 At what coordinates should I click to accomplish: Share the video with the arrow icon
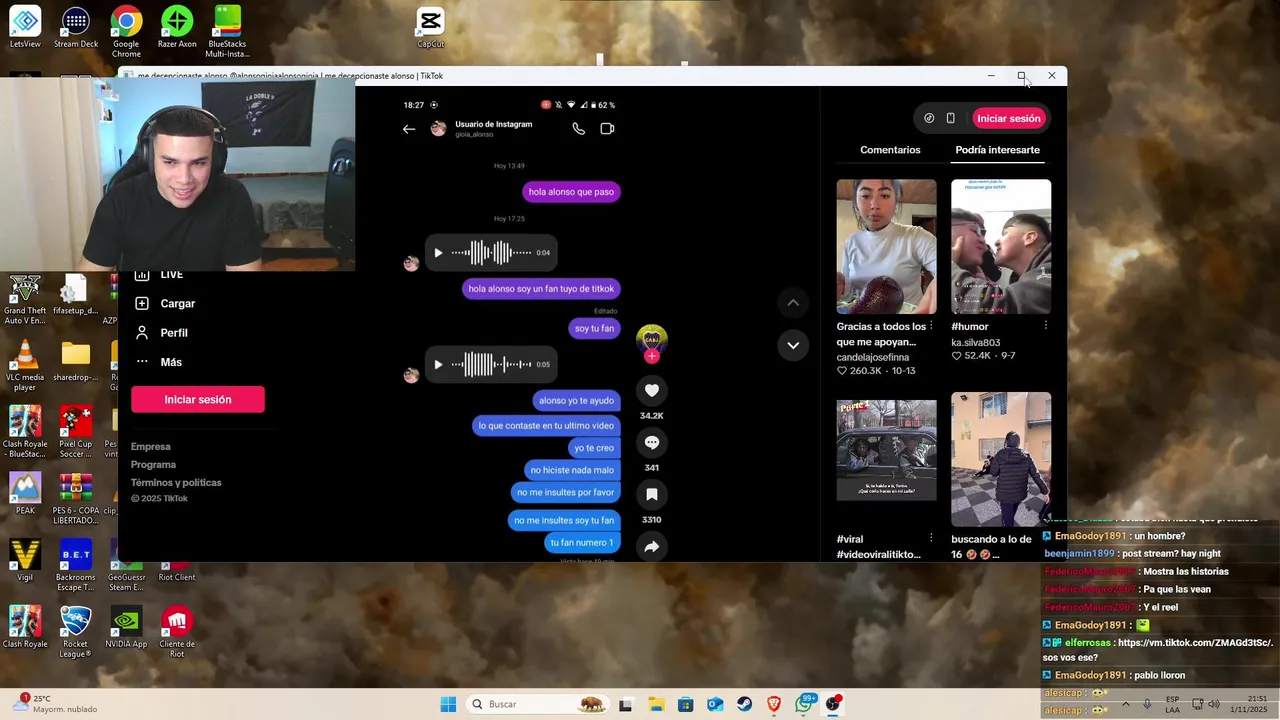(651, 546)
